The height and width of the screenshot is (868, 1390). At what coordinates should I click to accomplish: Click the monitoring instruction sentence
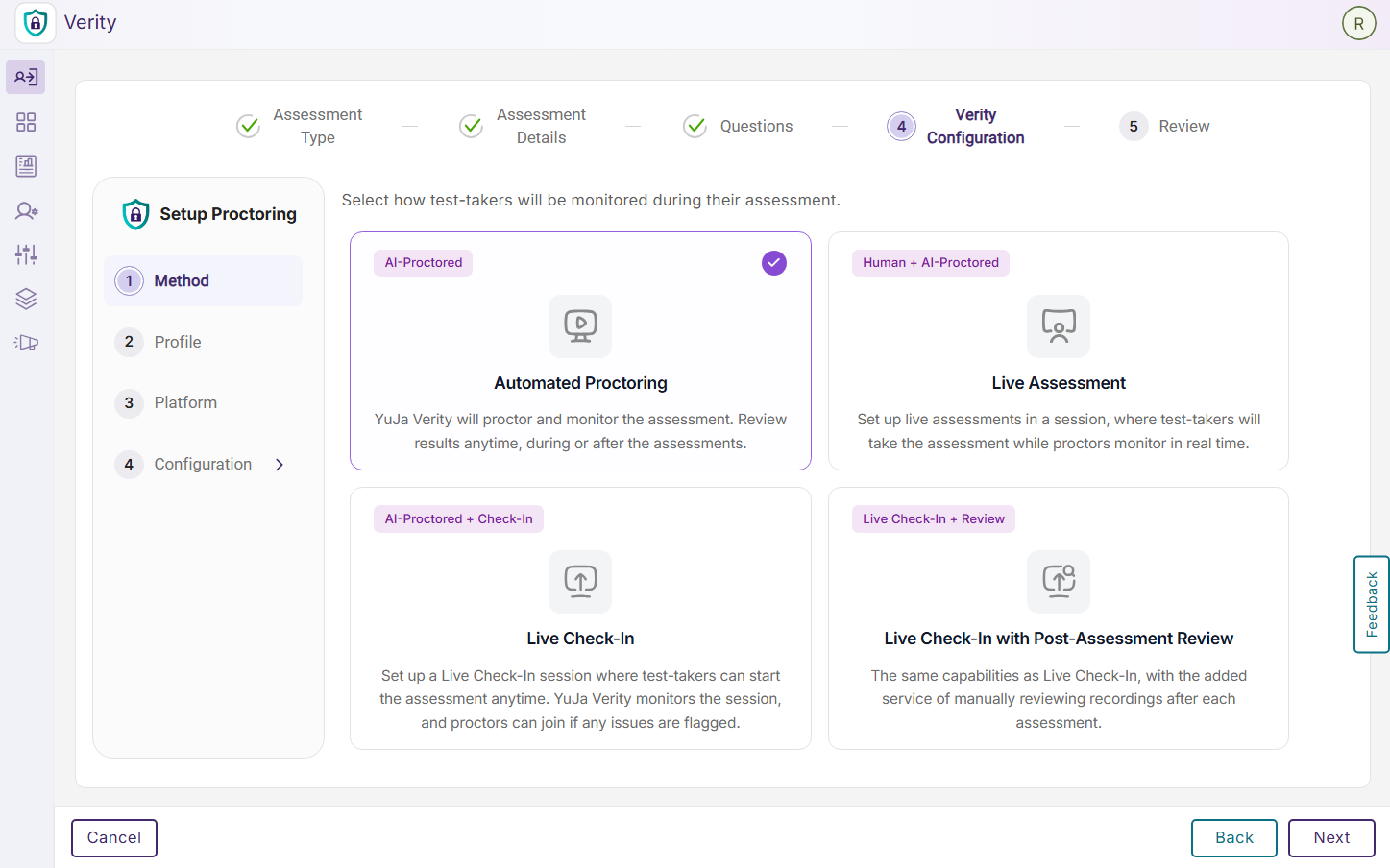[591, 200]
